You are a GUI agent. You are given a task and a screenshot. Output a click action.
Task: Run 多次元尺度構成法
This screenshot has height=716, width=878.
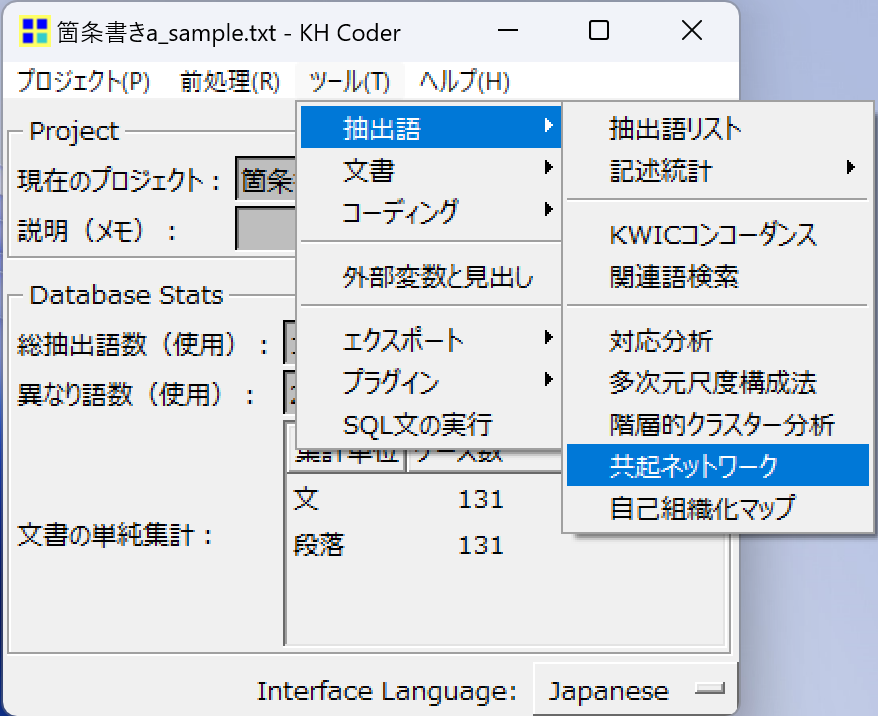point(718,382)
